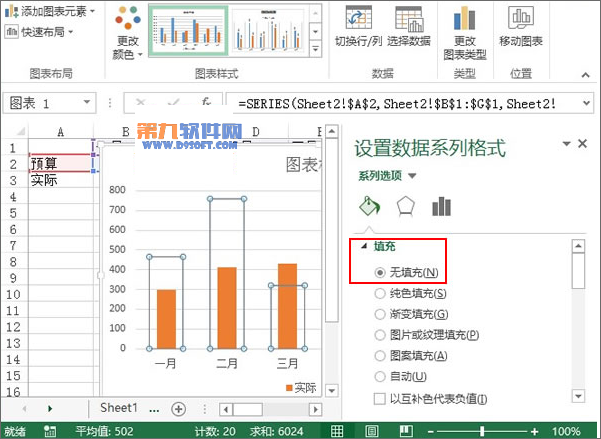This screenshot has width=601, height=439.
Task: Collapse the ribbon with chevron
Action: [x=585, y=75]
